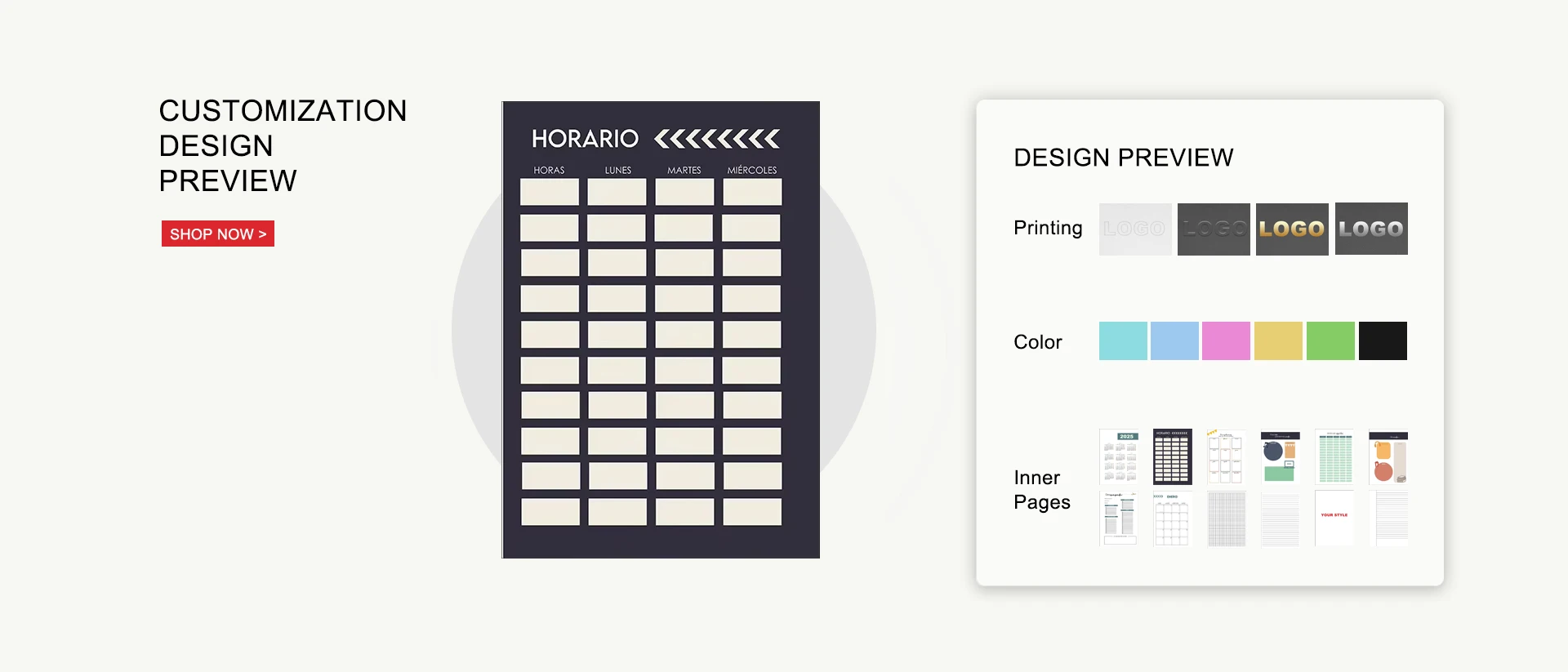Screen dimensions: 1568x672
Task: Choose the green striped table inner page
Action: coord(1334,457)
